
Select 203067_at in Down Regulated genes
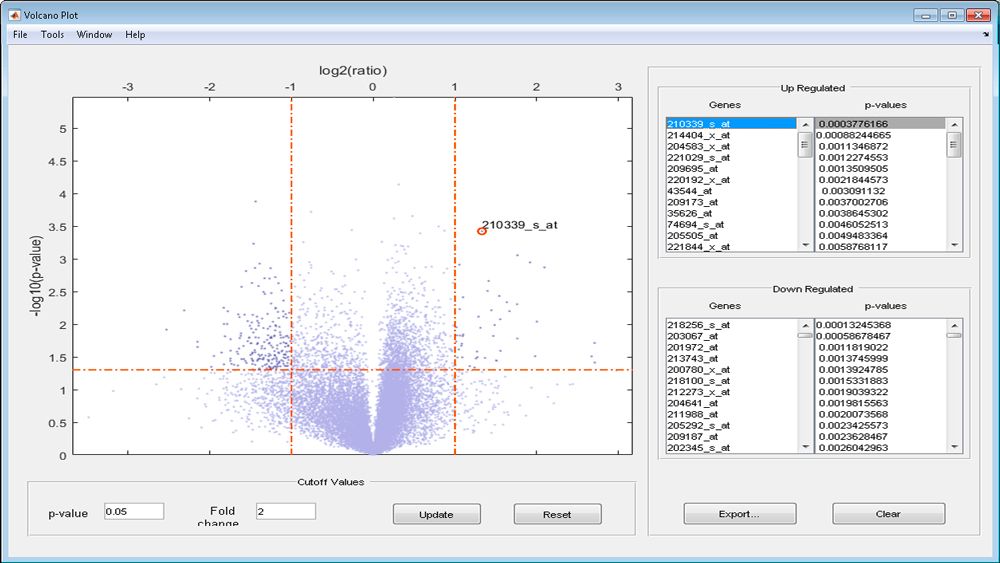click(731, 336)
